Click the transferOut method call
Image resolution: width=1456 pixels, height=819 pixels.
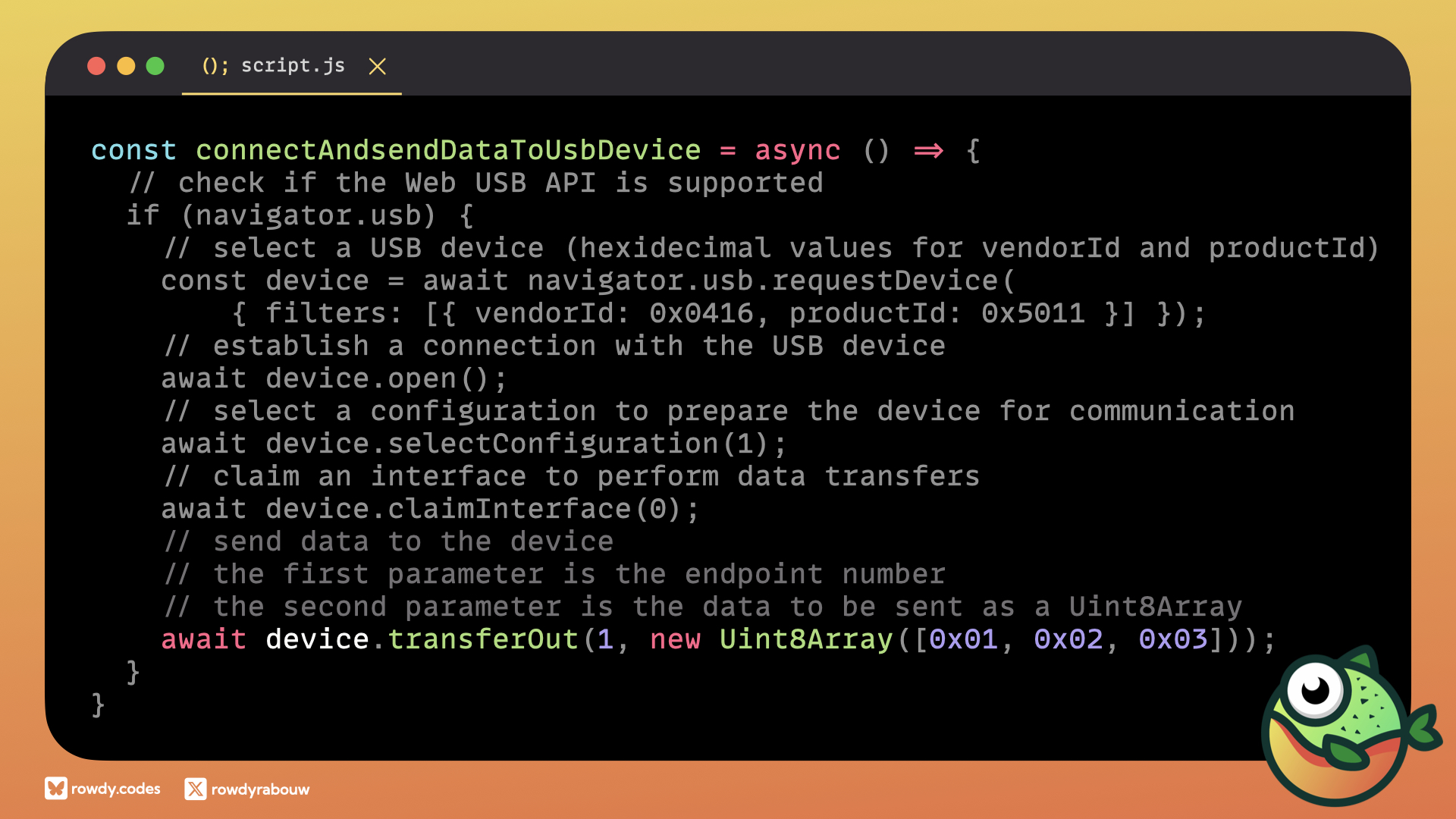coord(483,639)
